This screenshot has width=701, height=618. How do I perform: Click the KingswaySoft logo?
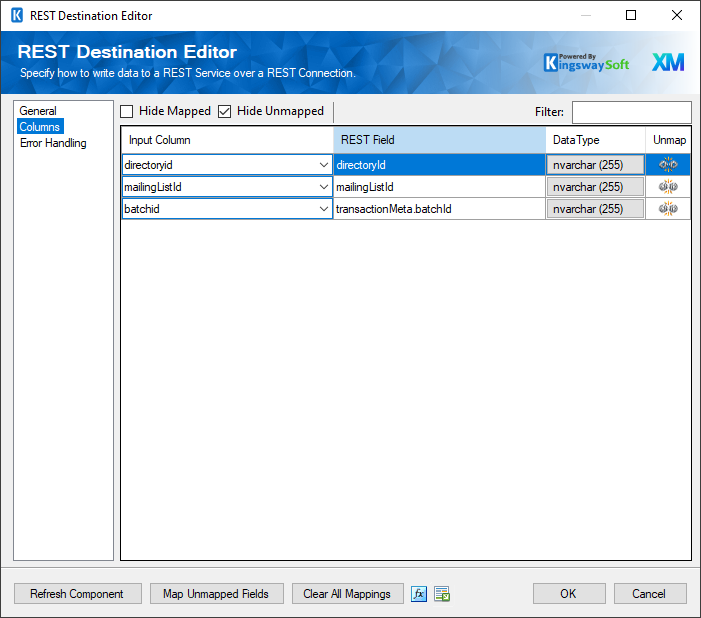(586, 63)
